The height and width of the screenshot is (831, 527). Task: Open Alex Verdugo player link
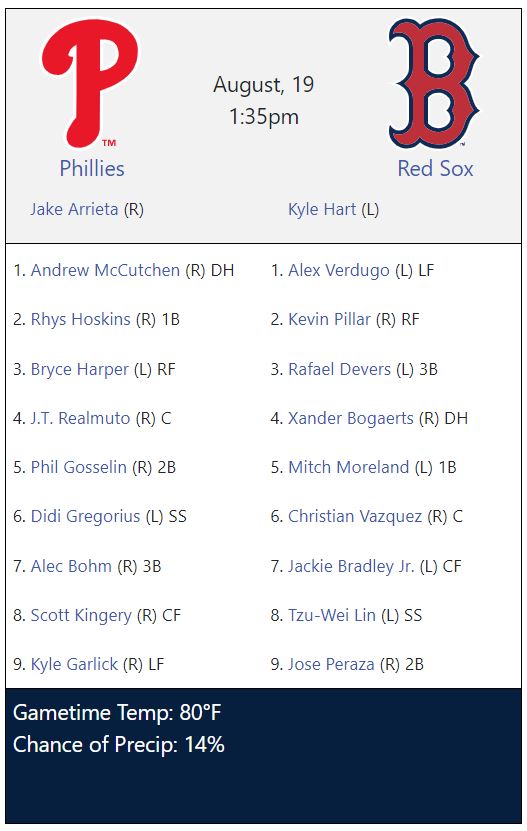[x=339, y=270]
